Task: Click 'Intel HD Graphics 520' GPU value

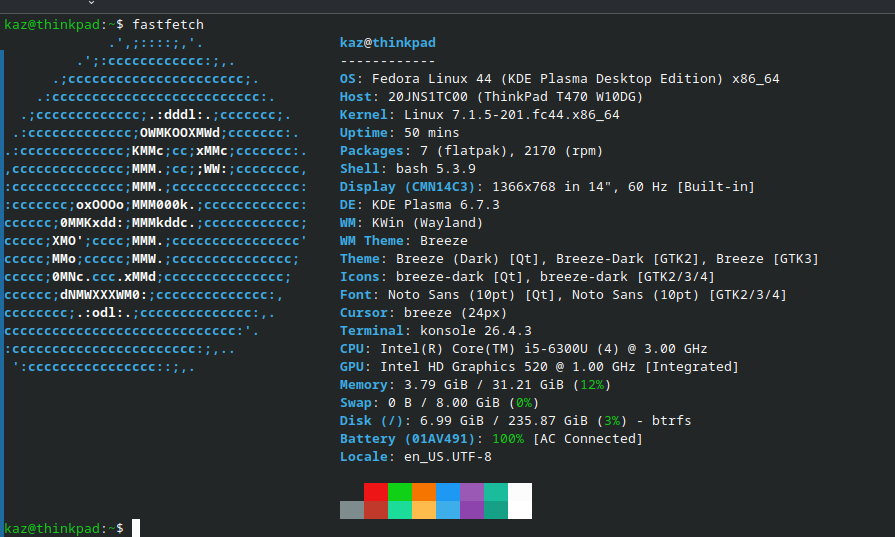Action: pos(463,367)
